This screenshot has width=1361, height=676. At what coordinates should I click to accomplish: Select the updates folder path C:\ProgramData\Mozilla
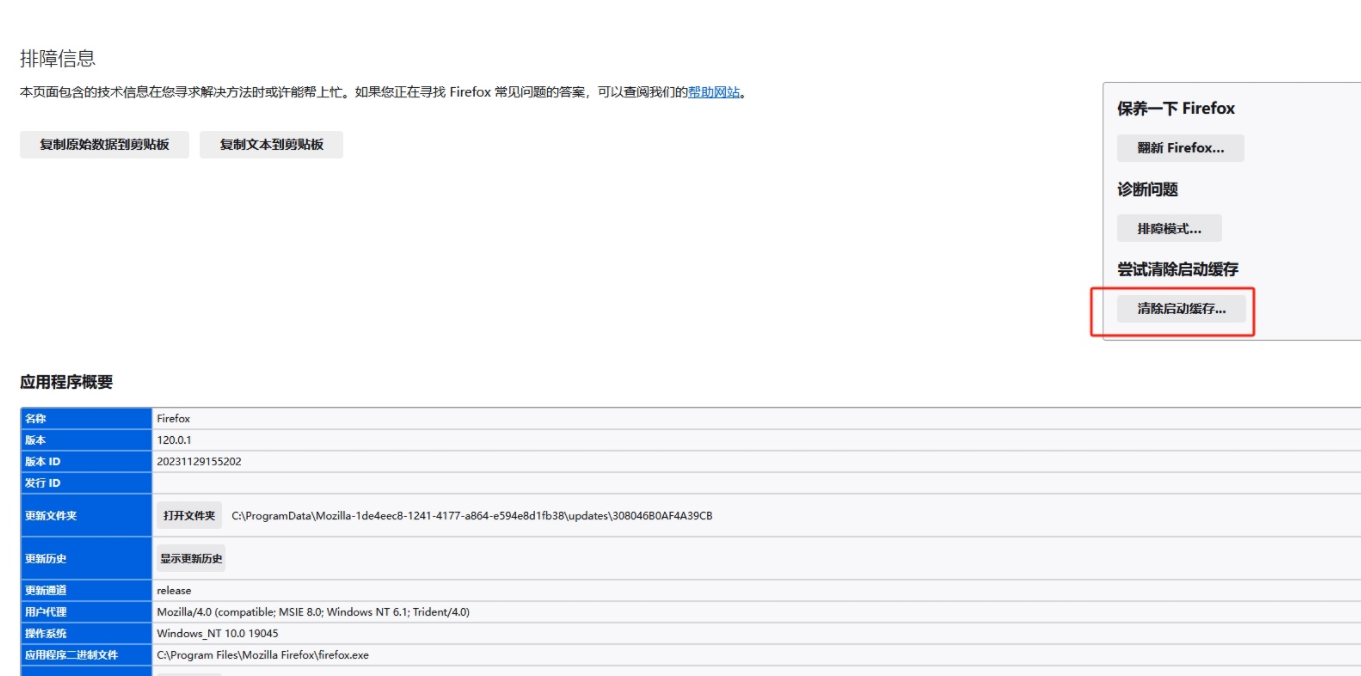click(472, 516)
